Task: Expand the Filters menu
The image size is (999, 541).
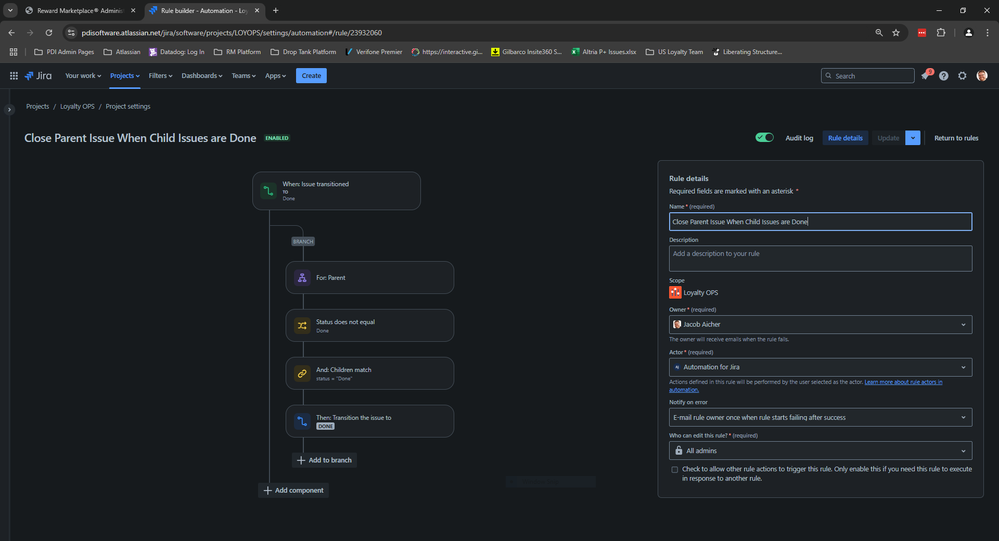Action: click(161, 76)
